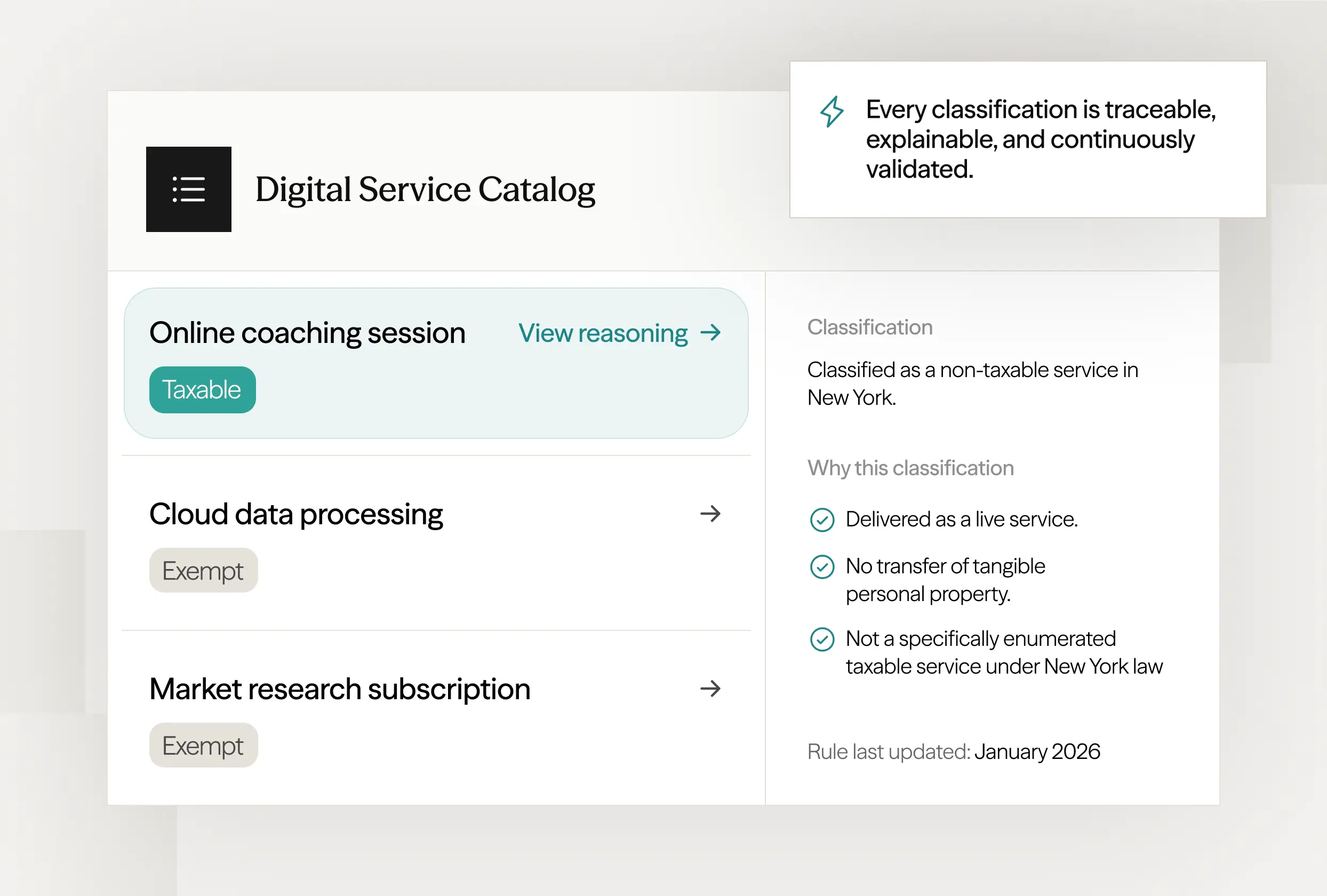Click Exempt badge under Market research subscription
The height and width of the screenshot is (896, 1327).
[203, 745]
